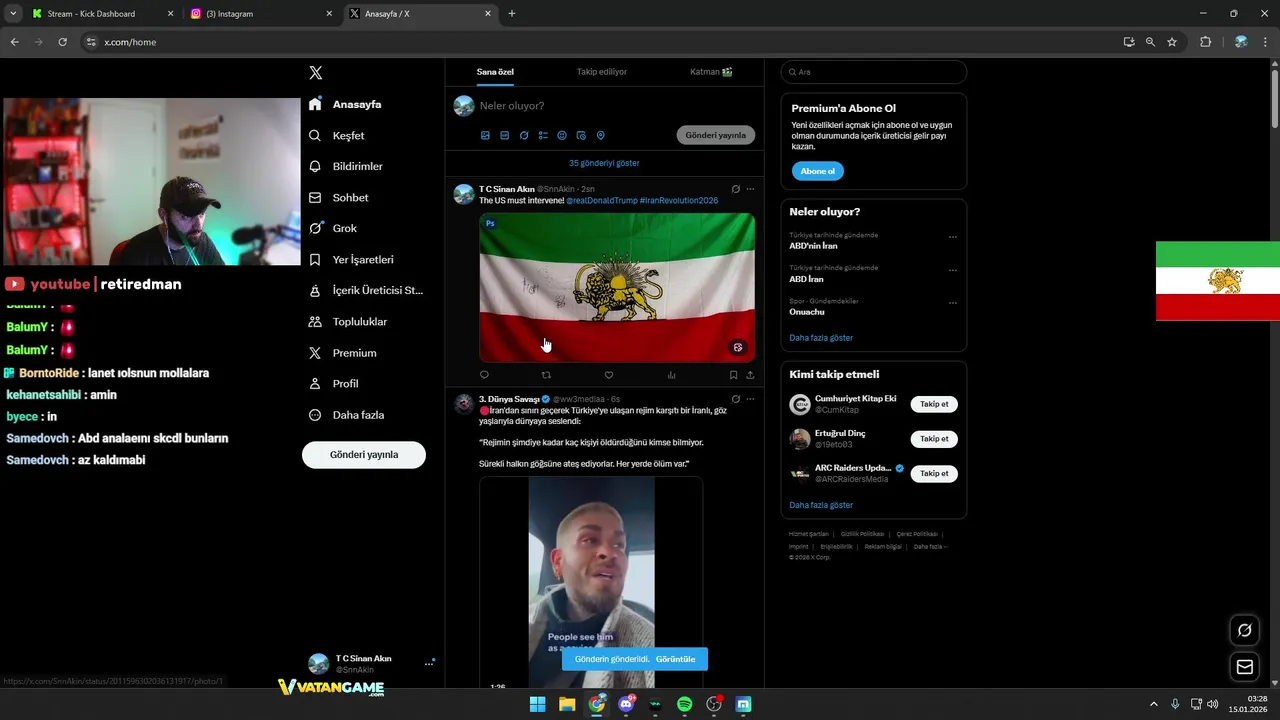Repost the Sinan Akın post
This screenshot has width=1280, height=720.
(x=546, y=375)
